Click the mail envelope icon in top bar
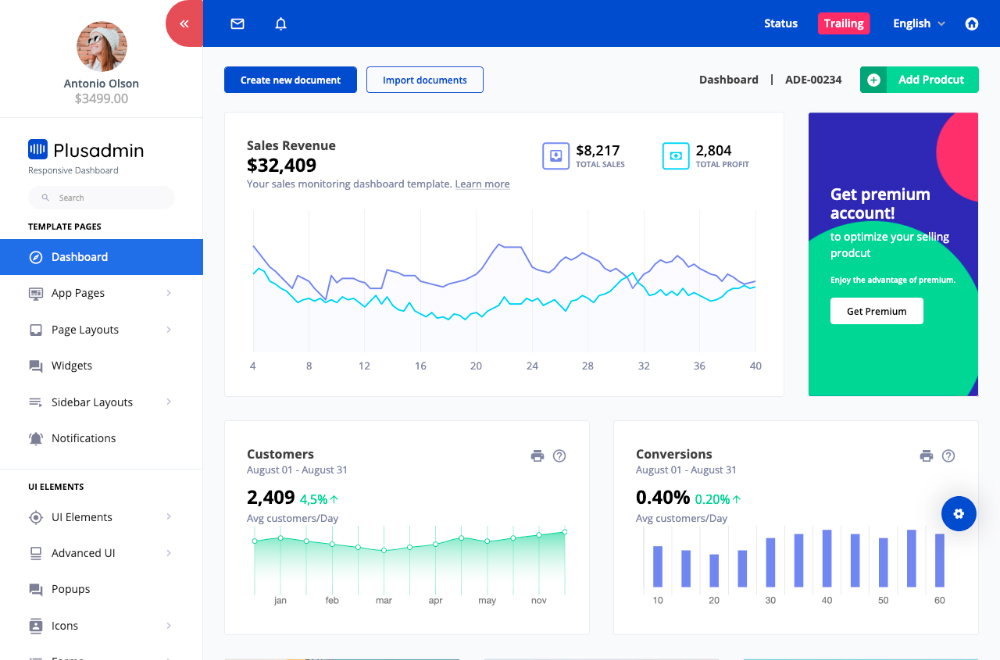The height and width of the screenshot is (660, 1000). coord(237,24)
